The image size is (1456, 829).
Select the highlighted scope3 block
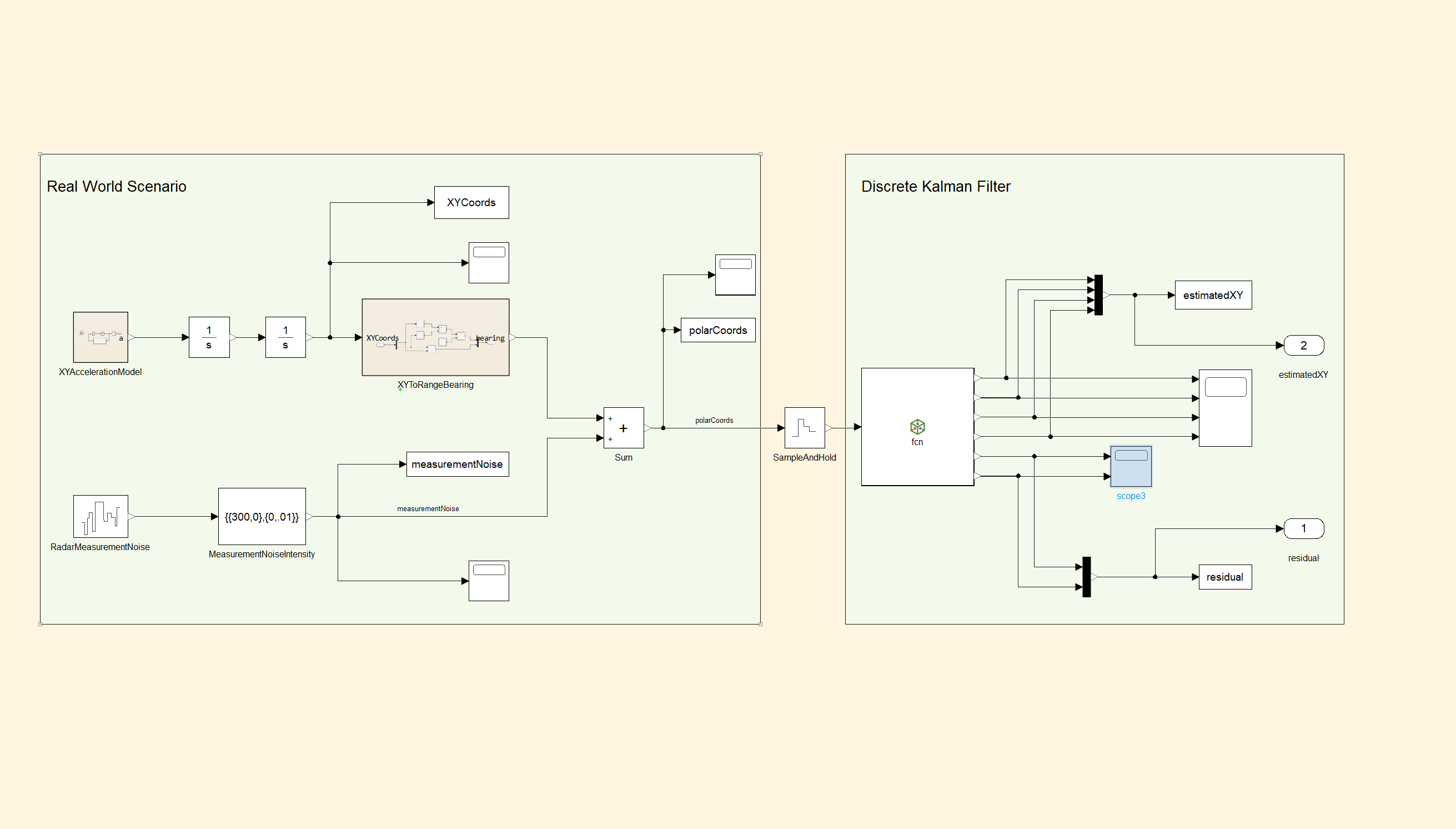click(x=1130, y=466)
